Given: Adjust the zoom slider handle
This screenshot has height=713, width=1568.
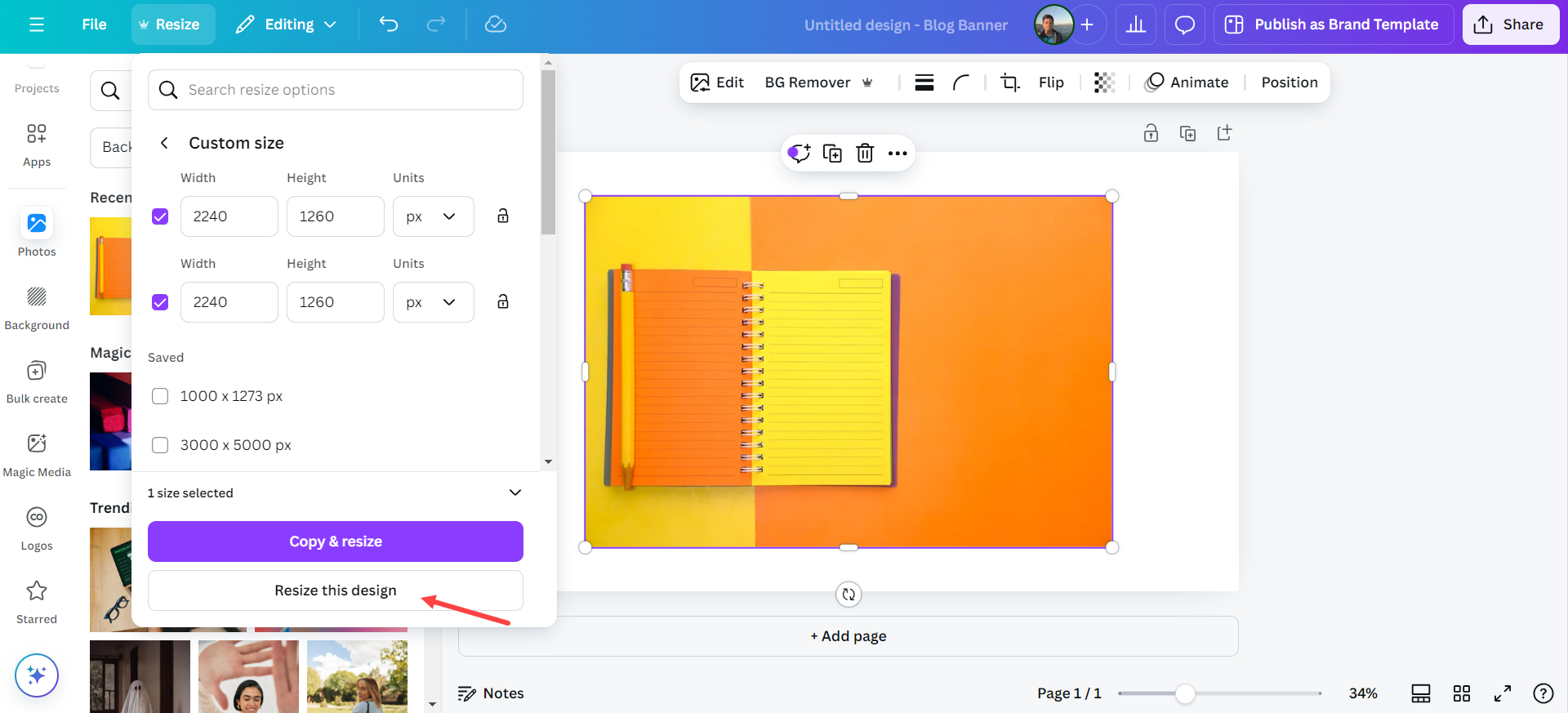Looking at the screenshot, I should coord(1185,693).
